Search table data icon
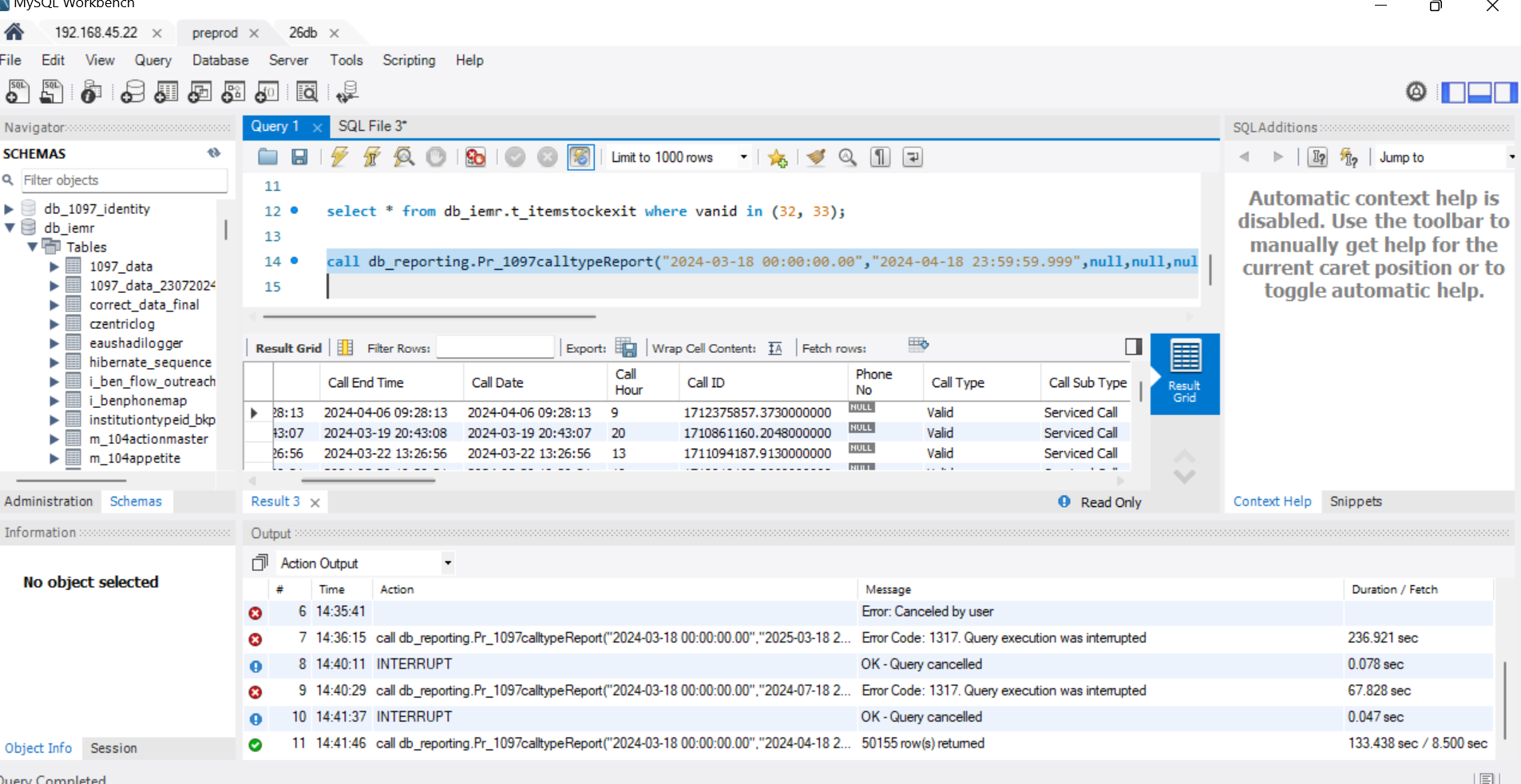This screenshot has height=784, width=1521. (x=307, y=92)
